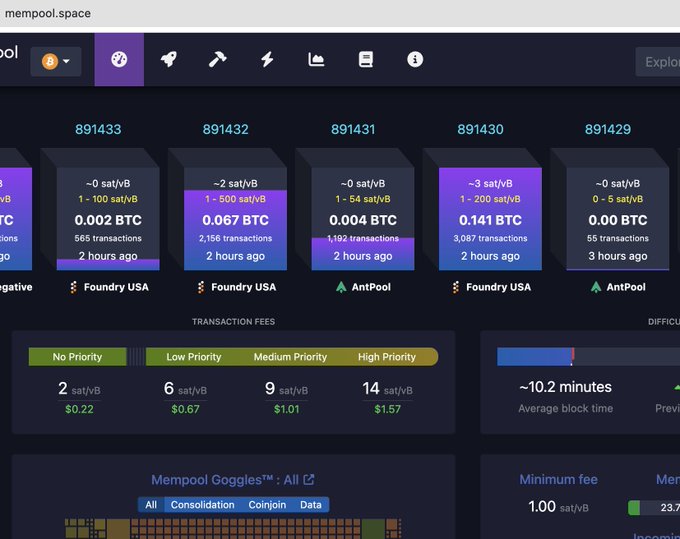Select the block cube with 3,087 transactions
The image size is (680, 539).
[490, 219]
